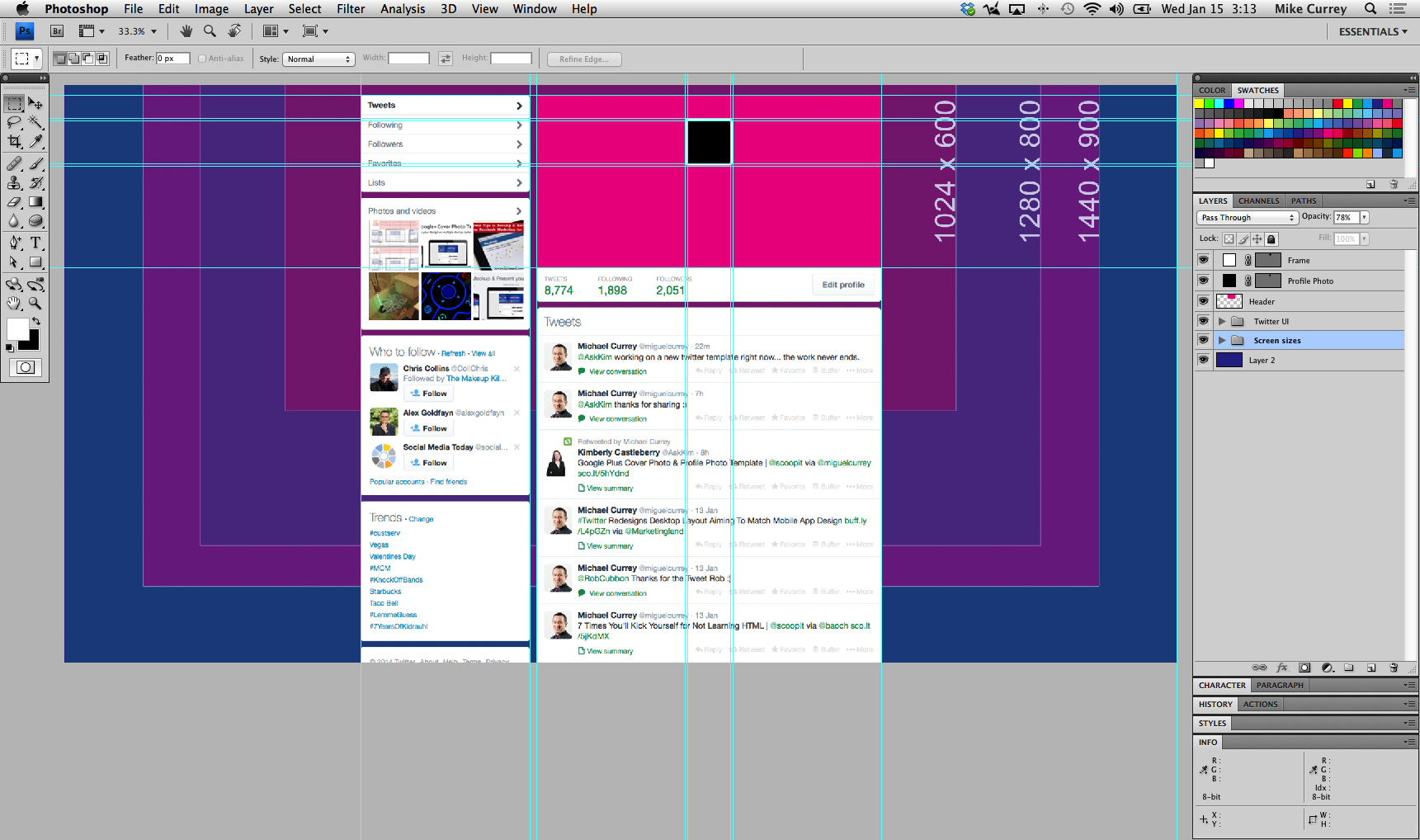Image resolution: width=1420 pixels, height=840 pixels.
Task: Select the Eyedropper tool in the toolbox
Action: point(35,142)
